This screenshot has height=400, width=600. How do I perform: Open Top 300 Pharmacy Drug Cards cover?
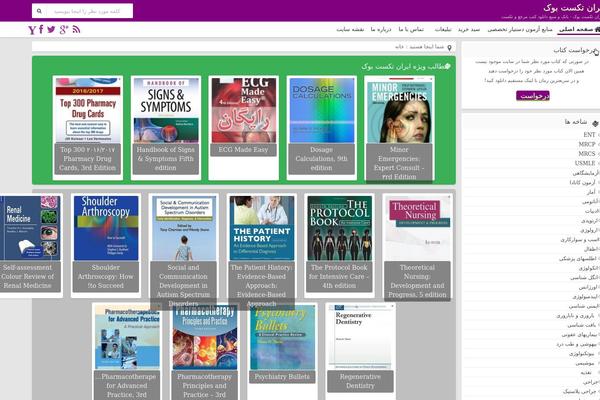(x=88, y=110)
